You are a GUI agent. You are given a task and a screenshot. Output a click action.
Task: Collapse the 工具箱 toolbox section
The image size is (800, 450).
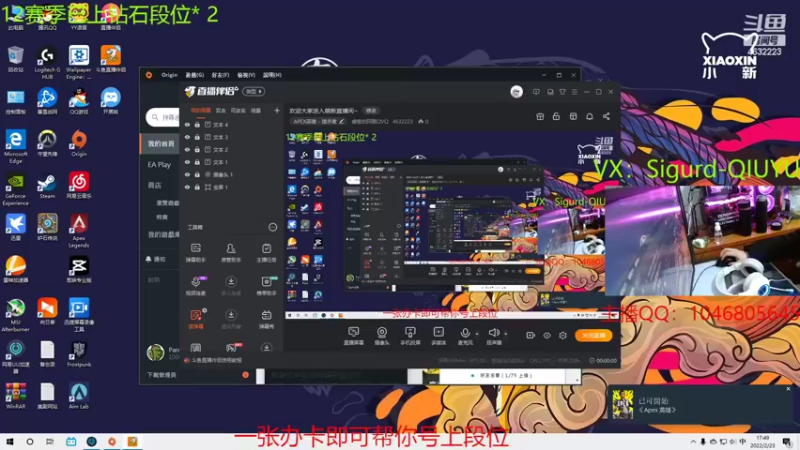(272, 227)
